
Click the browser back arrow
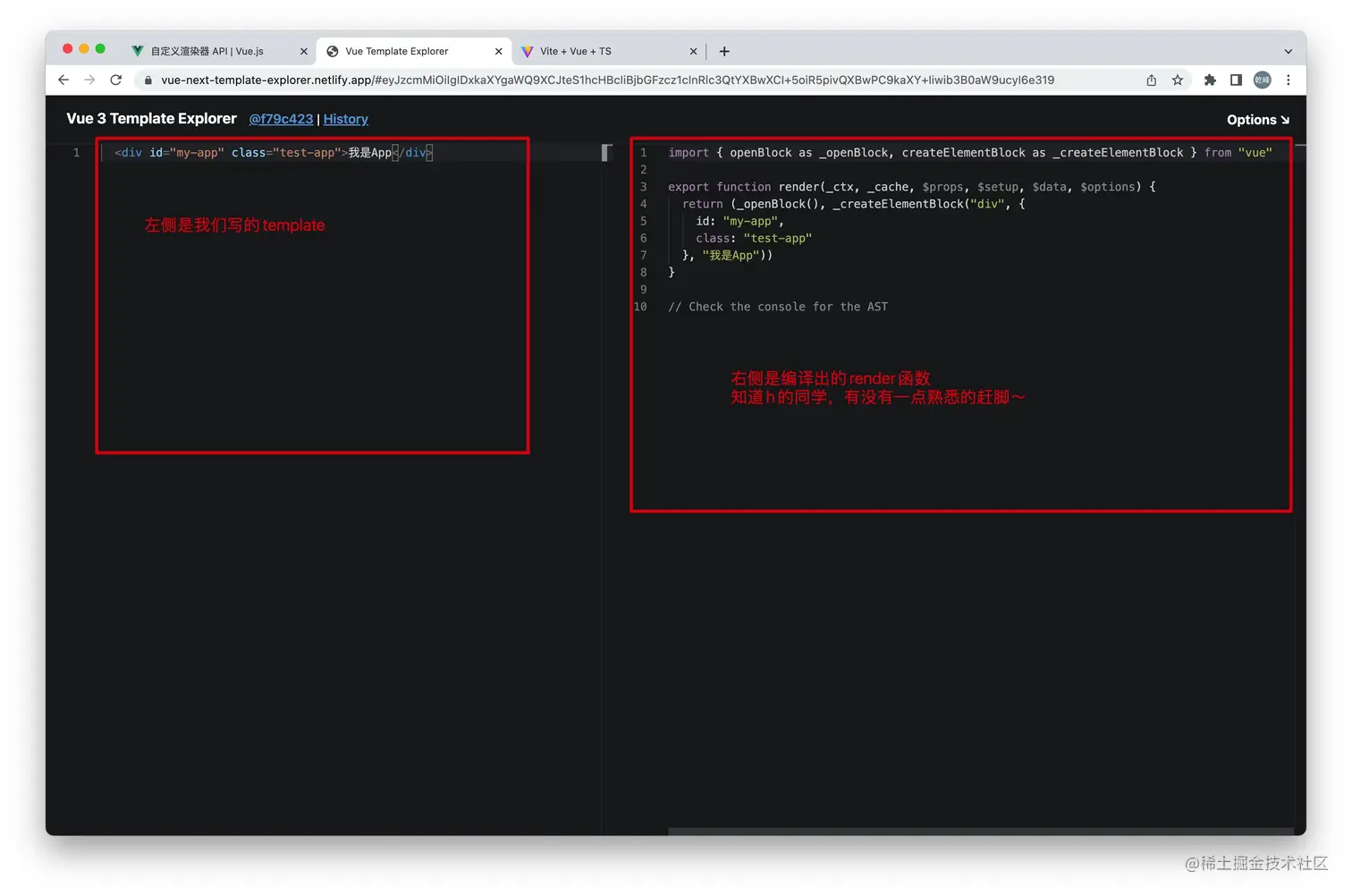pos(63,80)
